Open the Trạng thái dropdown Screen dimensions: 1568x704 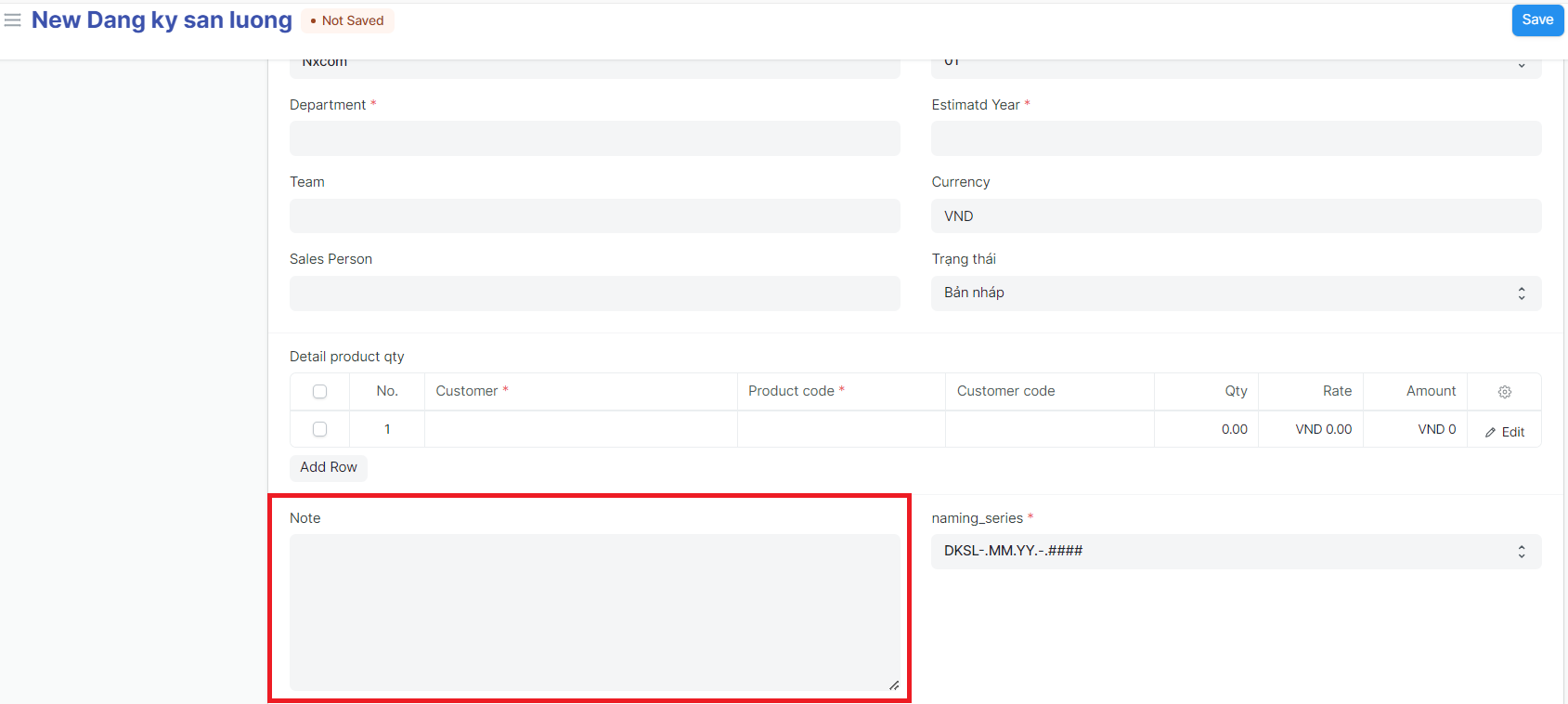1236,293
